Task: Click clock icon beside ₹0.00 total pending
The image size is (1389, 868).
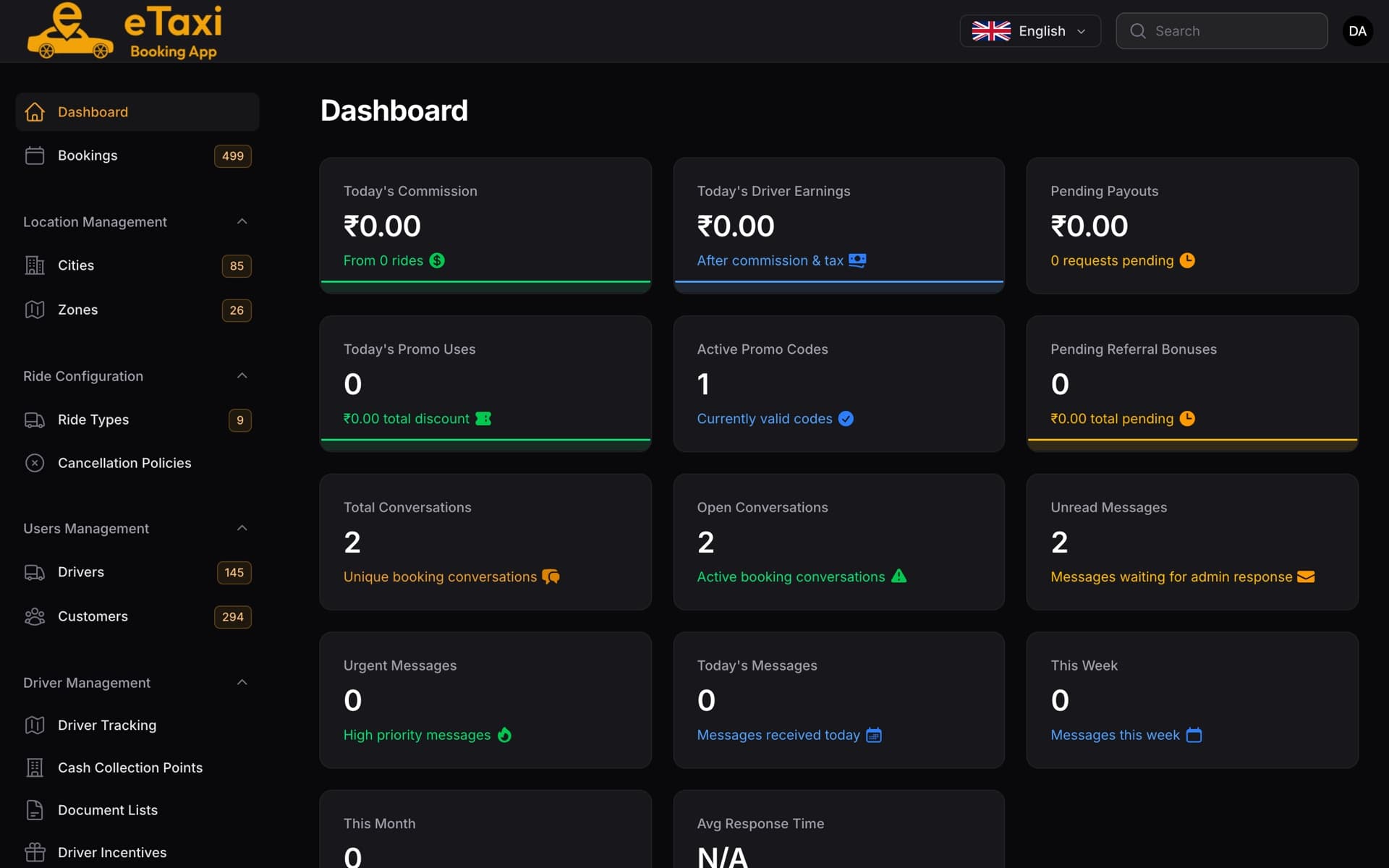Action: (x=1187, y=419)
